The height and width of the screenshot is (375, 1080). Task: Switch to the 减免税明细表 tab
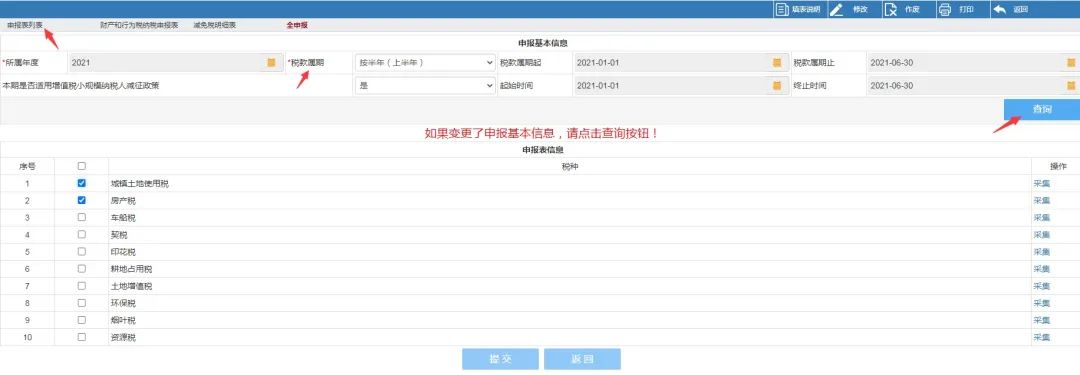tap(215, 25)
